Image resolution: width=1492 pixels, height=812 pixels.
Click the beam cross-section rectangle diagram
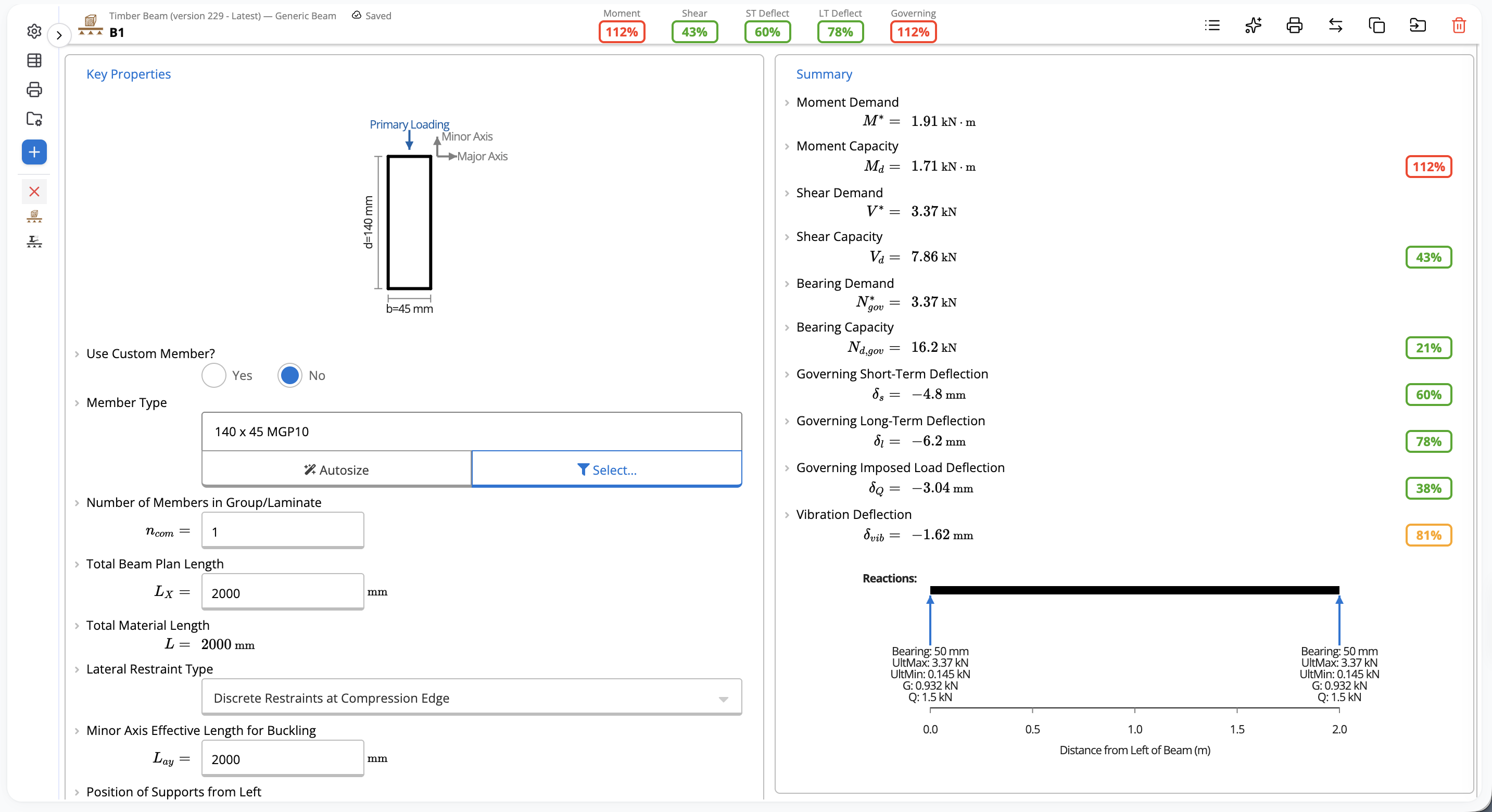click(x=410, y=222)
